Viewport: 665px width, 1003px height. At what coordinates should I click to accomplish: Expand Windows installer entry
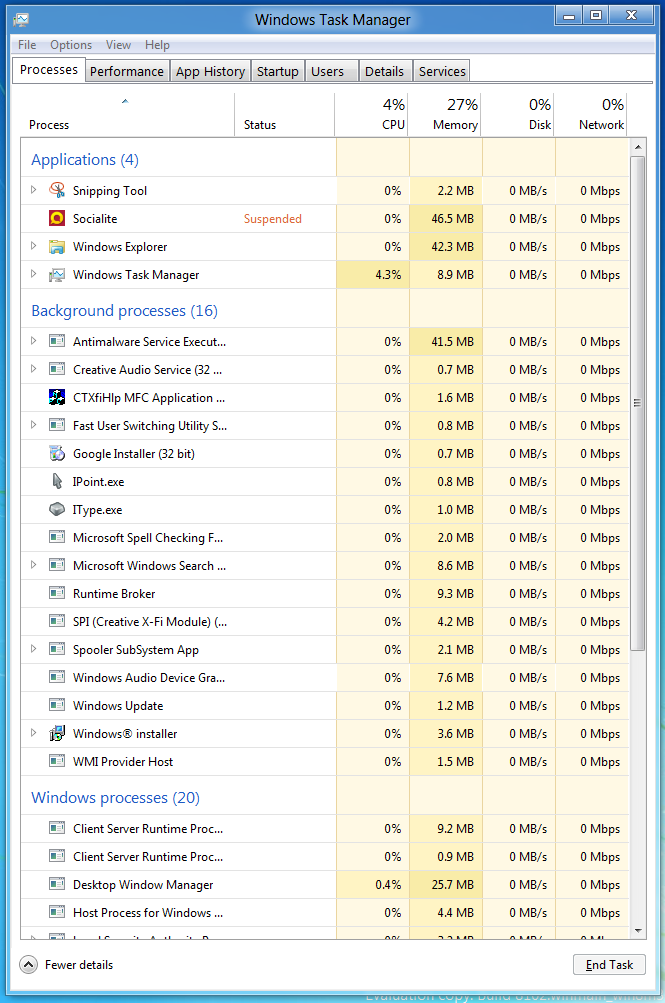click(34, 733)
